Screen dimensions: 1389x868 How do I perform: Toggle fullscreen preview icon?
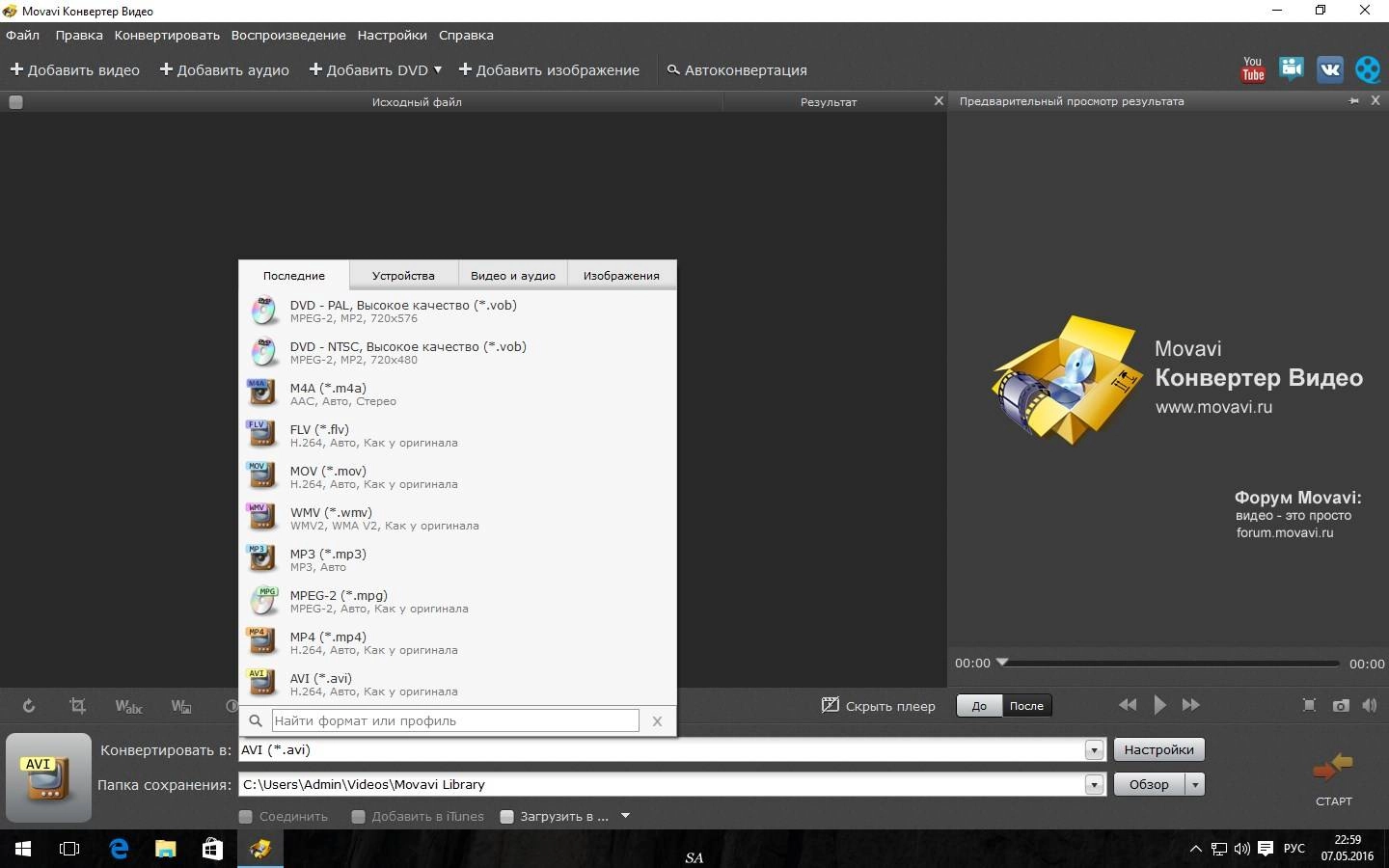(x=1309, y=705)
